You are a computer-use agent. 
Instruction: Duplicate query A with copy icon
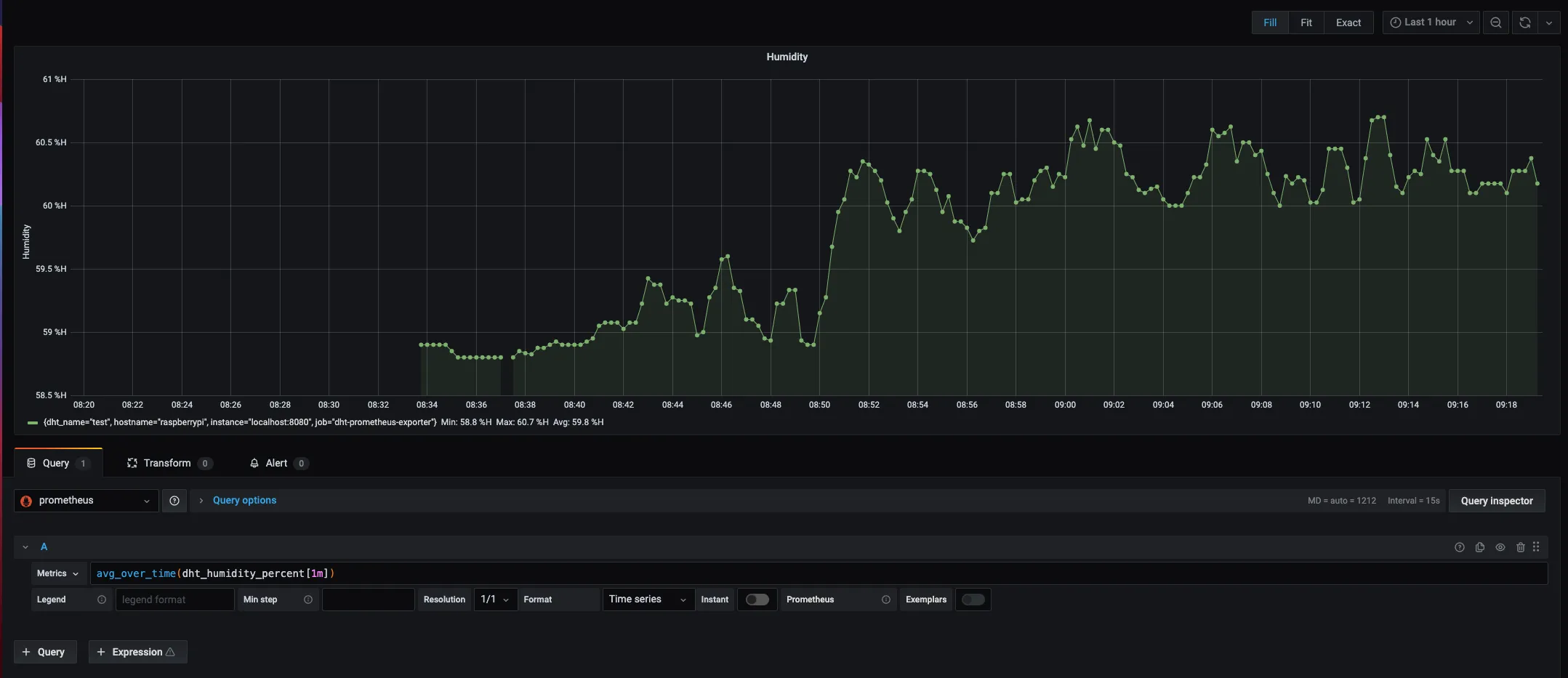point(1480,547)
